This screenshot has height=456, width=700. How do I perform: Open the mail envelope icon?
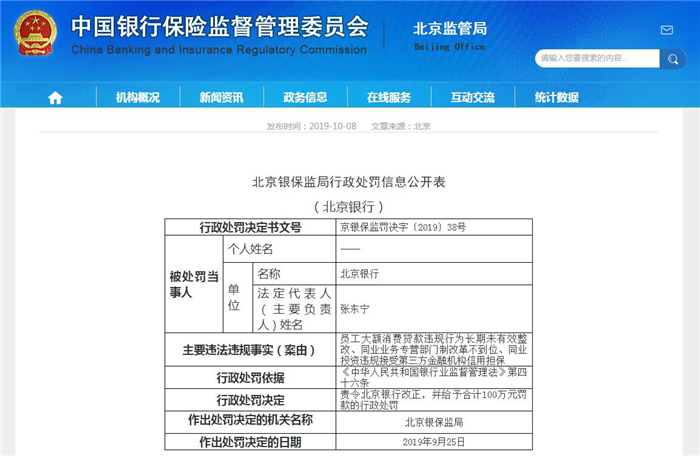(x=667, y=30)
